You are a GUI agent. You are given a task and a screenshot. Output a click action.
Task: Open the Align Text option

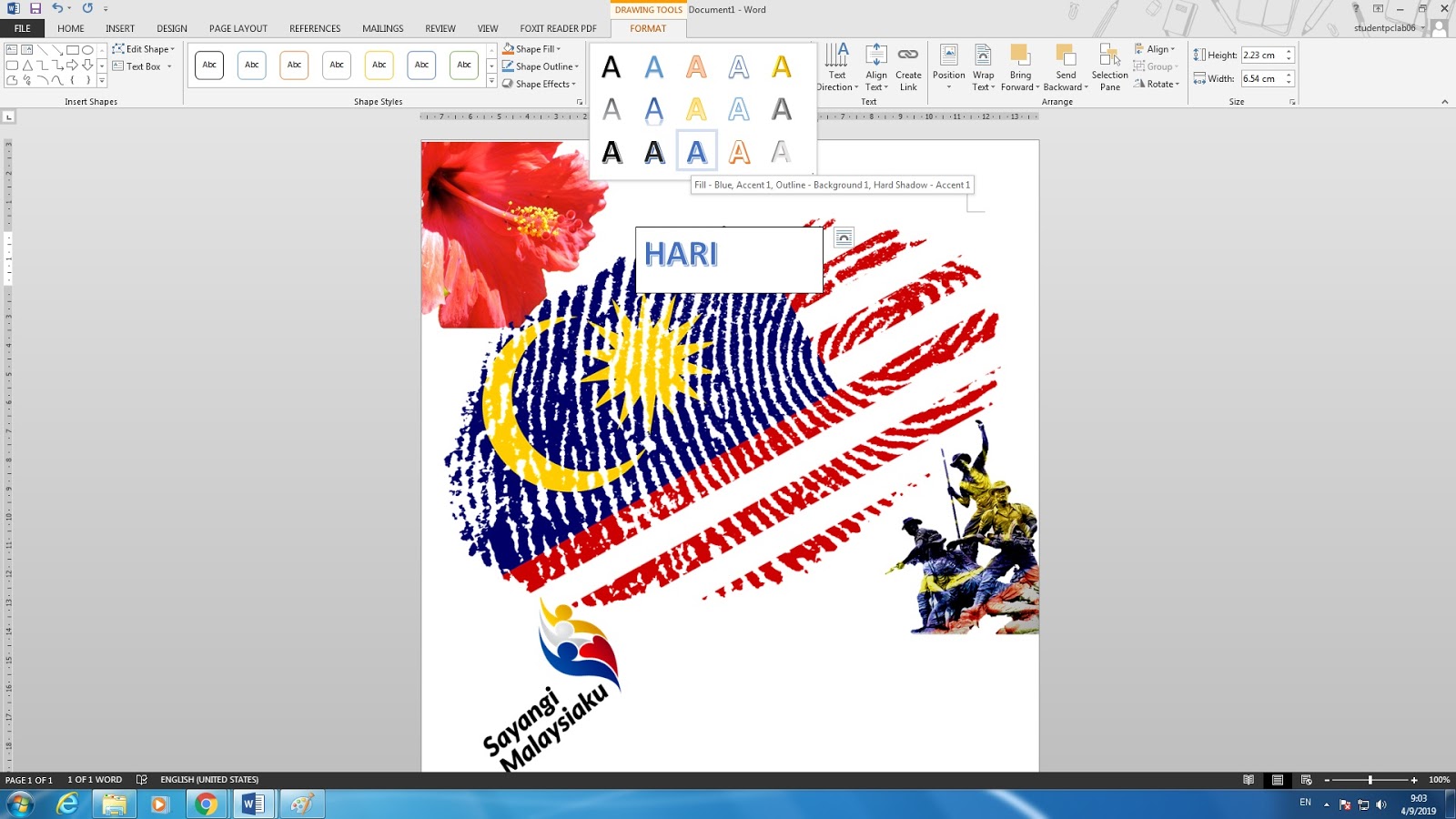[x=876, y=67]
